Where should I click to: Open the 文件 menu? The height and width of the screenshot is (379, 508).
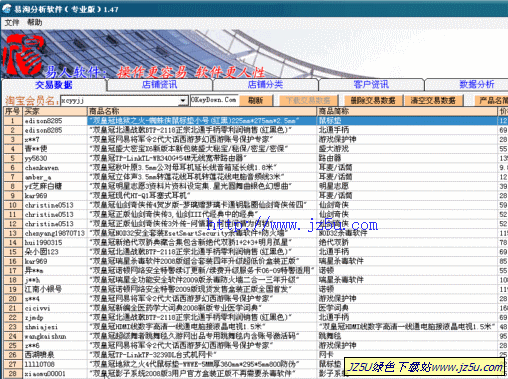coord(12,23)
